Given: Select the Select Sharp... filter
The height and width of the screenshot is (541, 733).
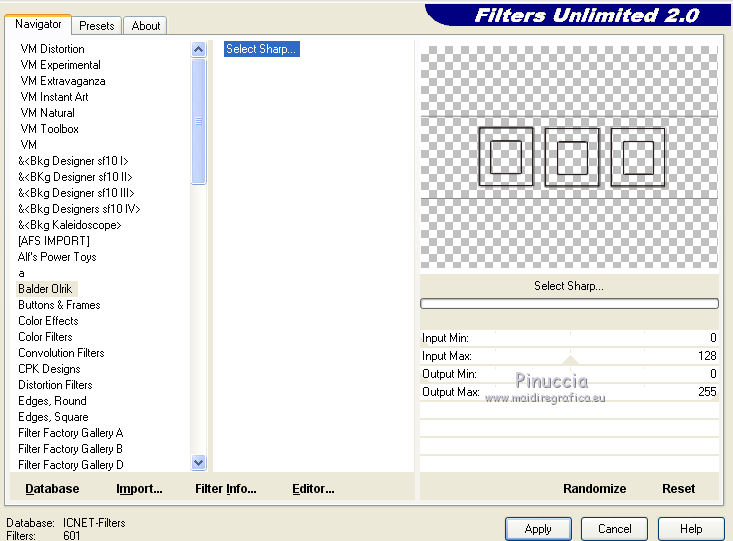Looking at the screenshot, I should pyautogui.click(x=261, y=49).
